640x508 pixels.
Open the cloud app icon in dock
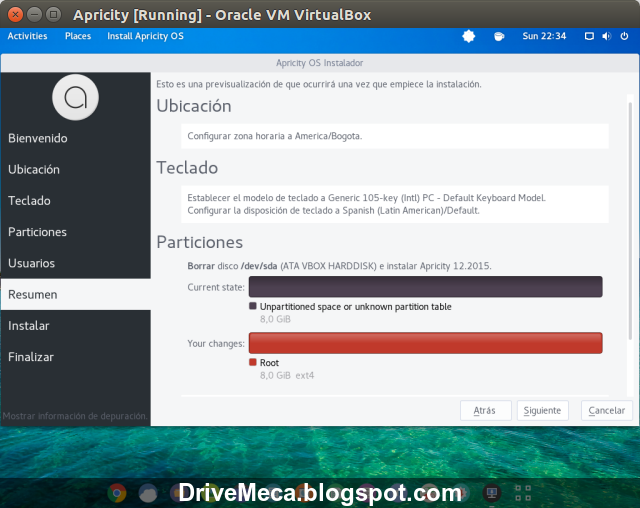(x=148, y=493)
